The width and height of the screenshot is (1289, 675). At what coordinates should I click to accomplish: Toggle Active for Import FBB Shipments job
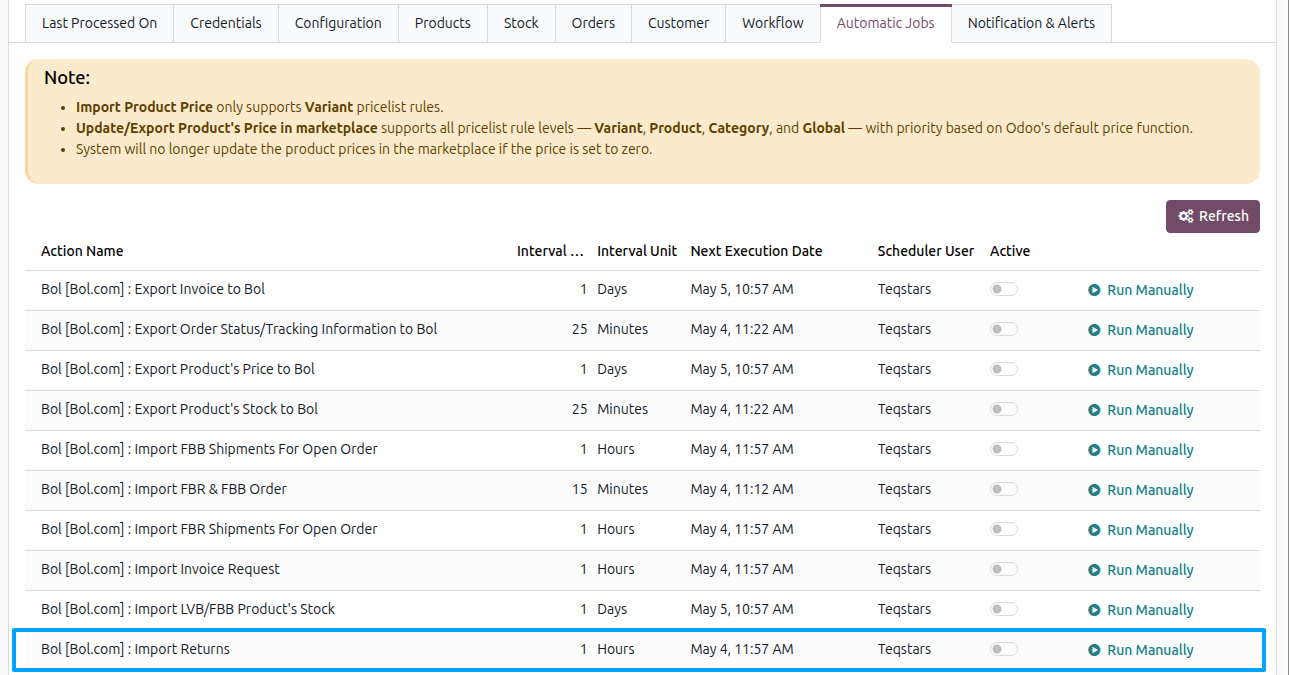tap(1004, 449)
